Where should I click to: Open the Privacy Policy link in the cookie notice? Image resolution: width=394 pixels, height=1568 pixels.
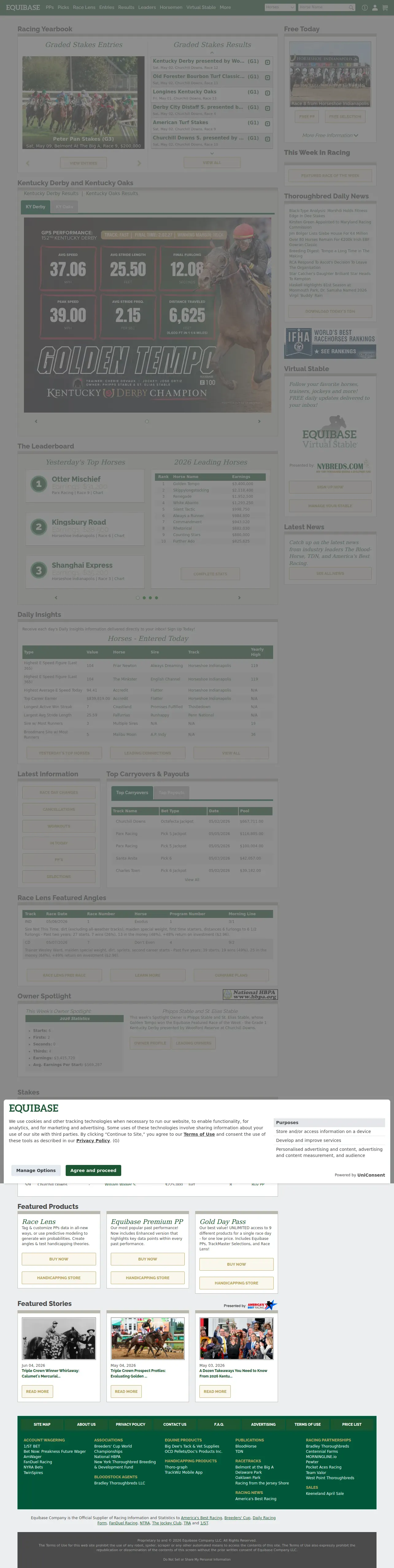coord(93,1141)
